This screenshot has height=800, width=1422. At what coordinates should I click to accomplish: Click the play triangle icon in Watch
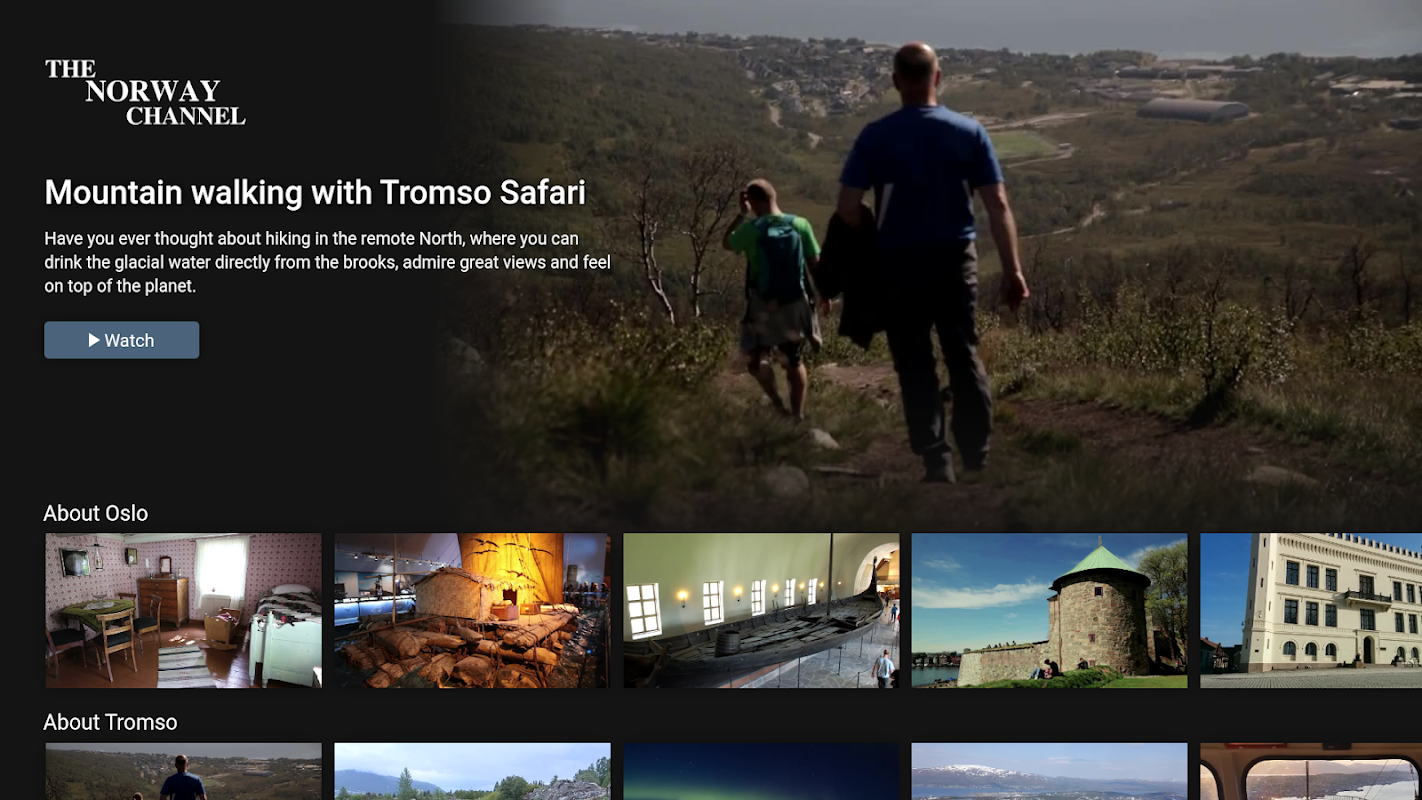tap(94, 340)
